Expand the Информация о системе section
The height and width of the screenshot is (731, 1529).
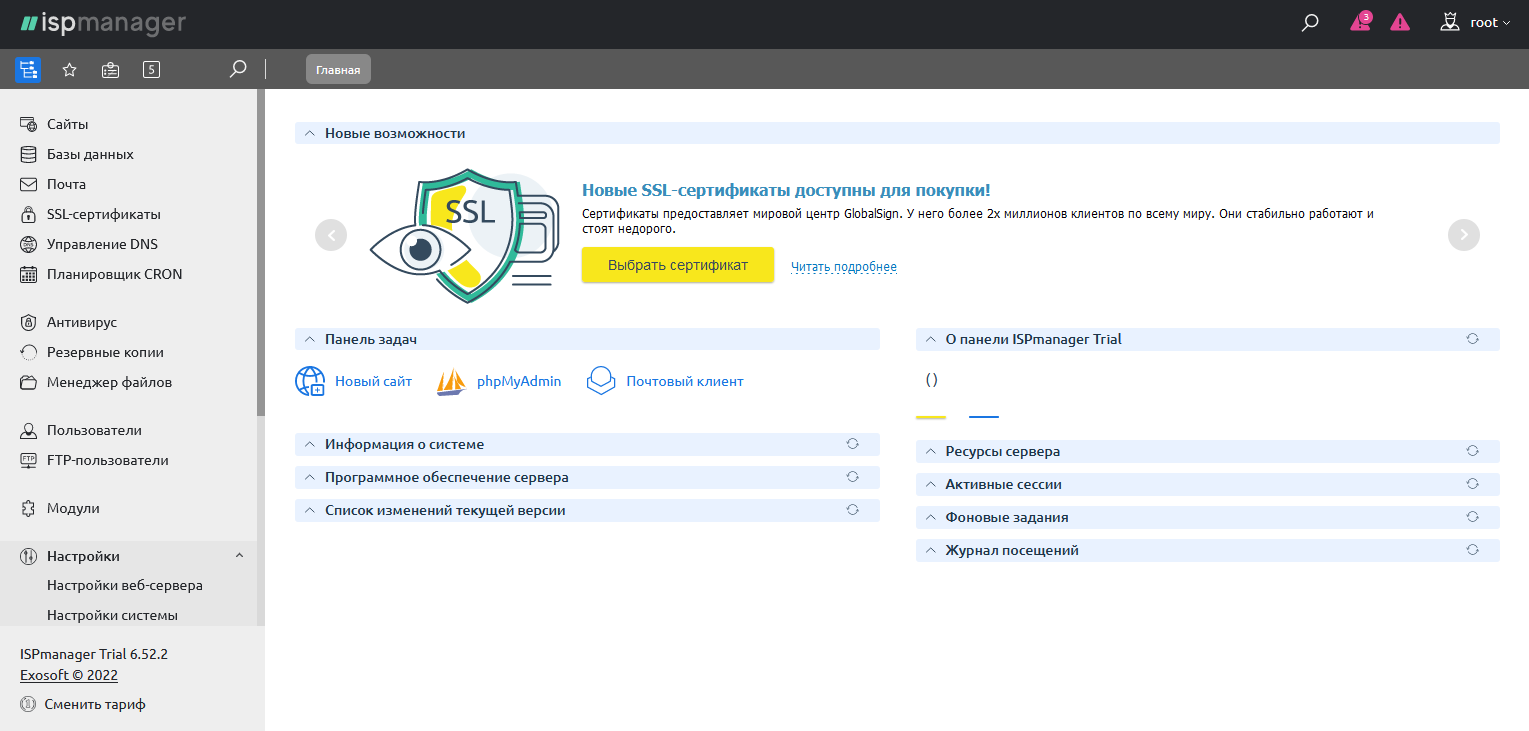tap(310, 444)
